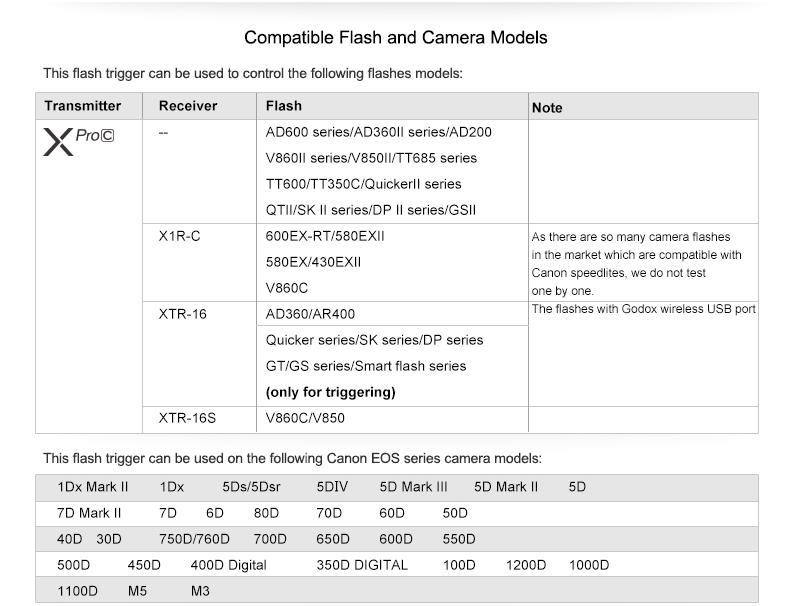Click the bold "only for triggering" text

coord(330,392)
